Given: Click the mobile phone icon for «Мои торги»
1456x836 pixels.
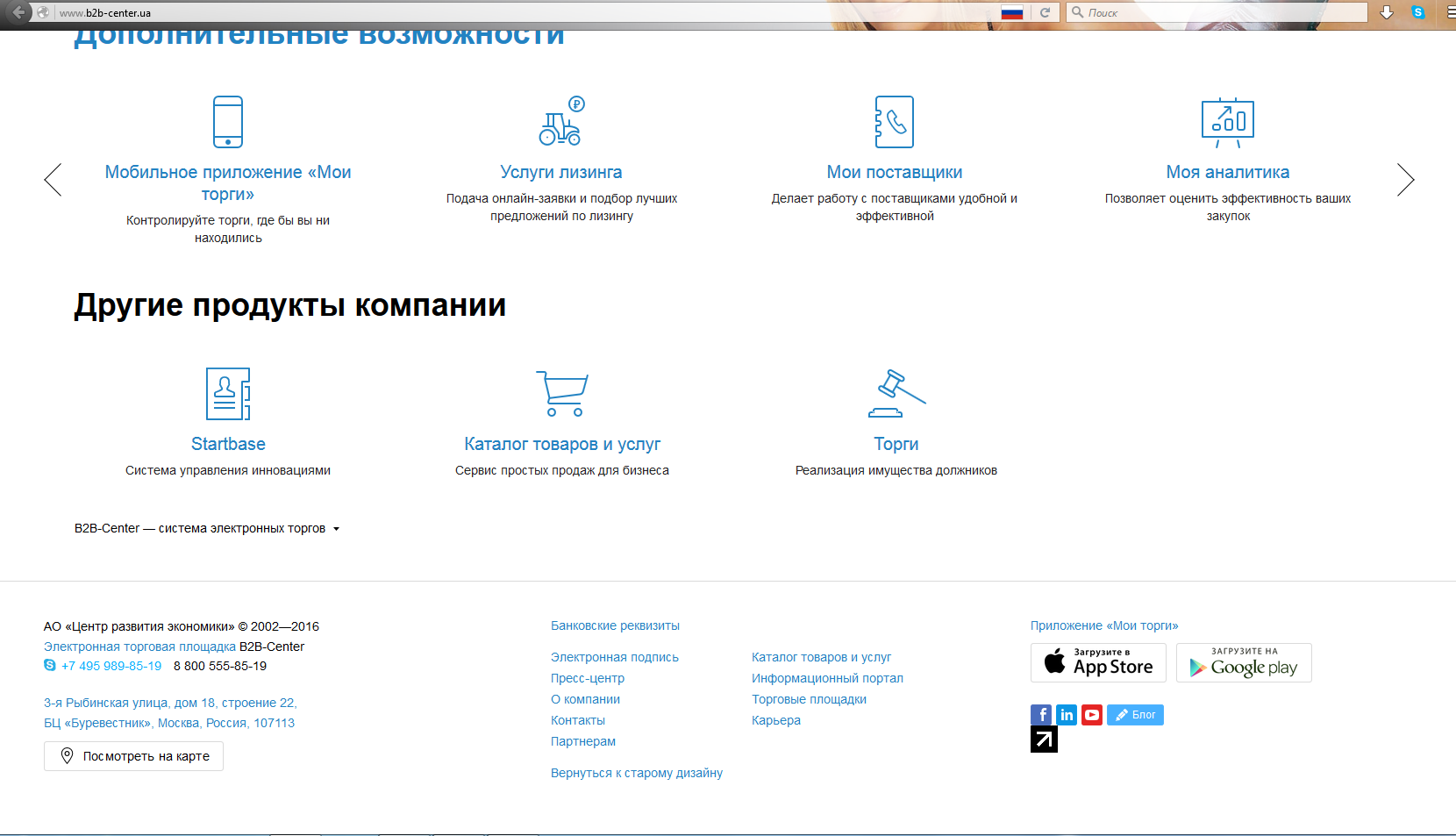Looking at the screenshot, I should coord(228,122).
